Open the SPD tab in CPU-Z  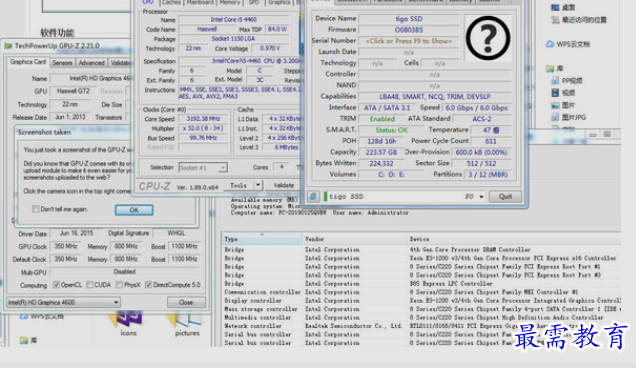click(254, 2)
